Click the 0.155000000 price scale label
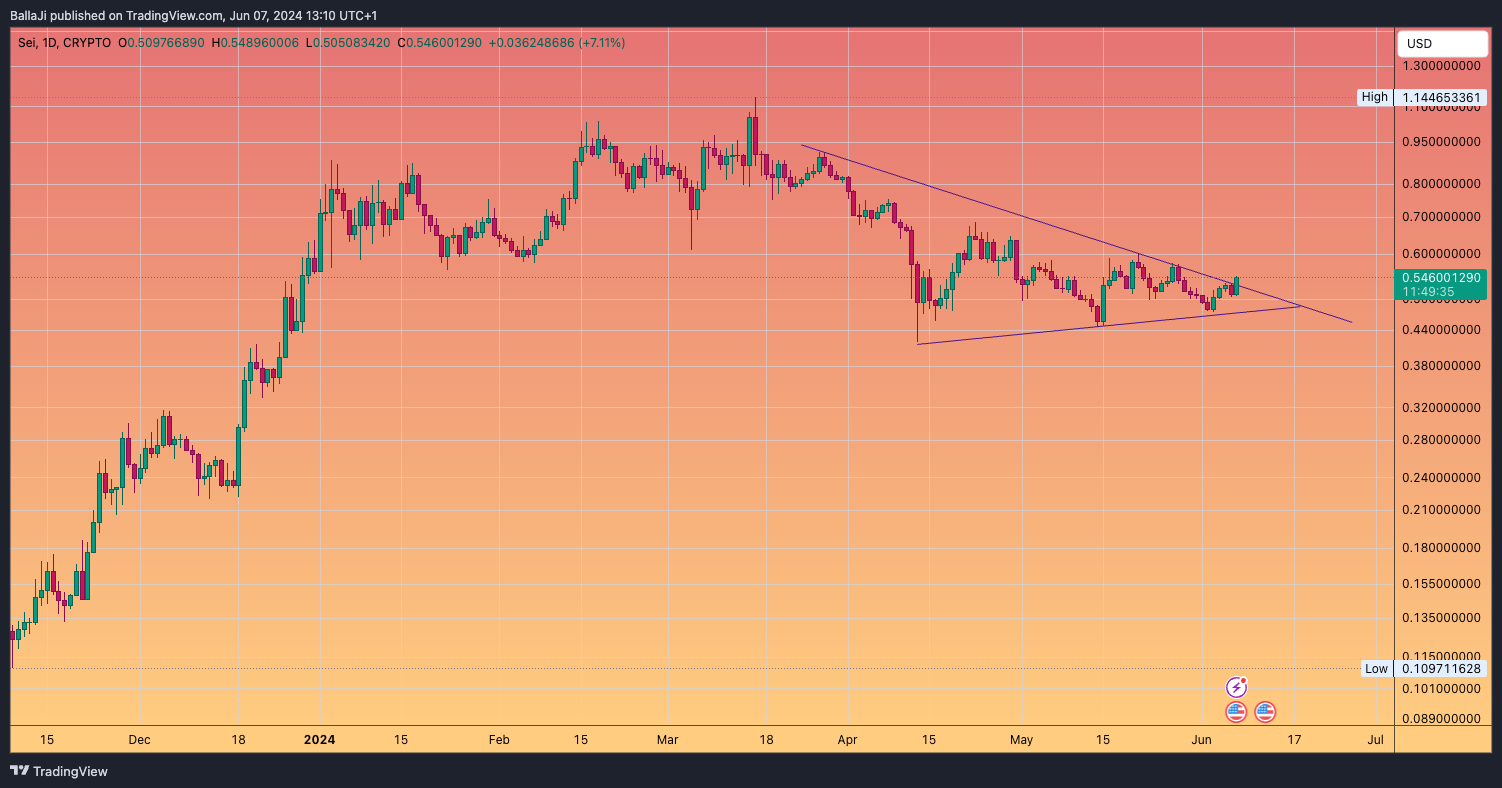The width and height of the screenshot is (1502, 788). click(1443, 583)
